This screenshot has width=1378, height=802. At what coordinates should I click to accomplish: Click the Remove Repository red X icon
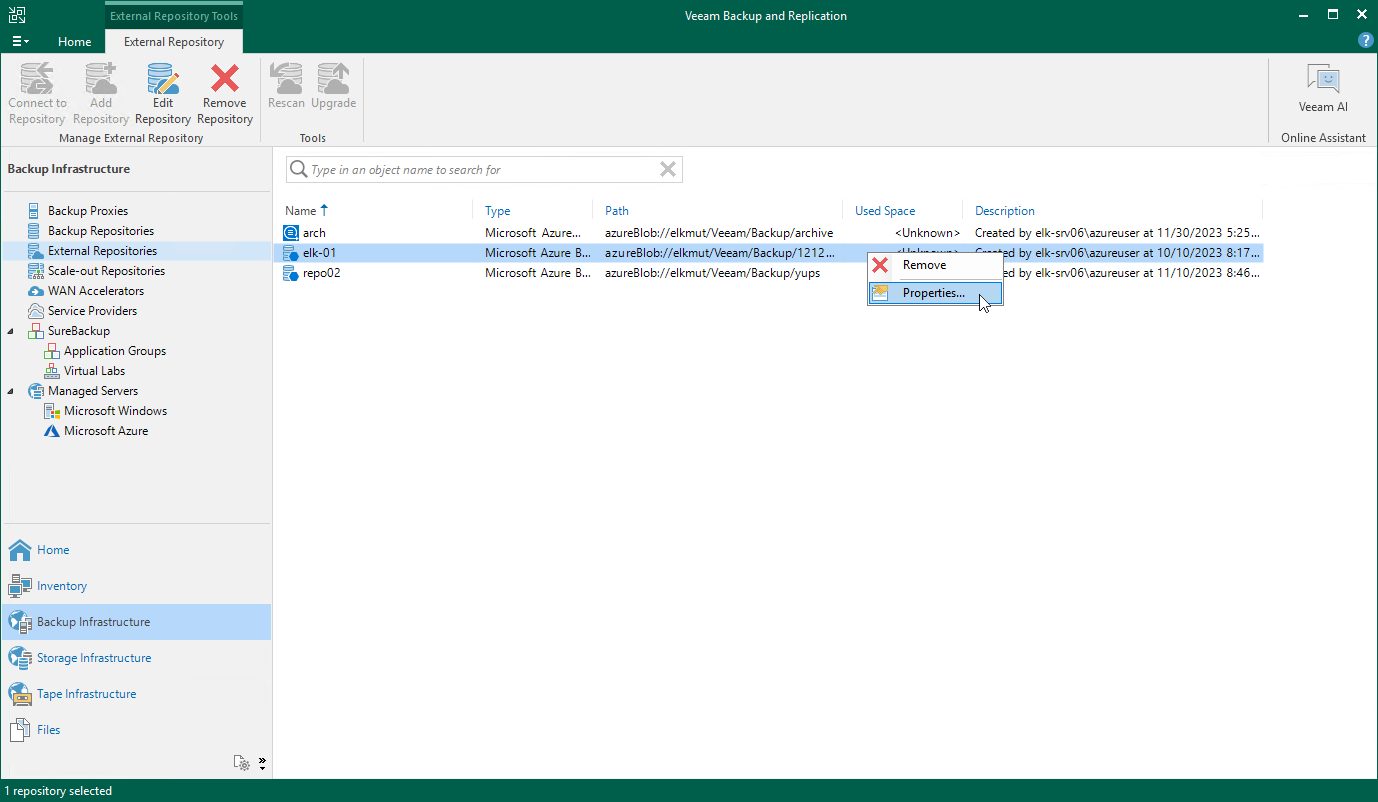coord(225,78)
